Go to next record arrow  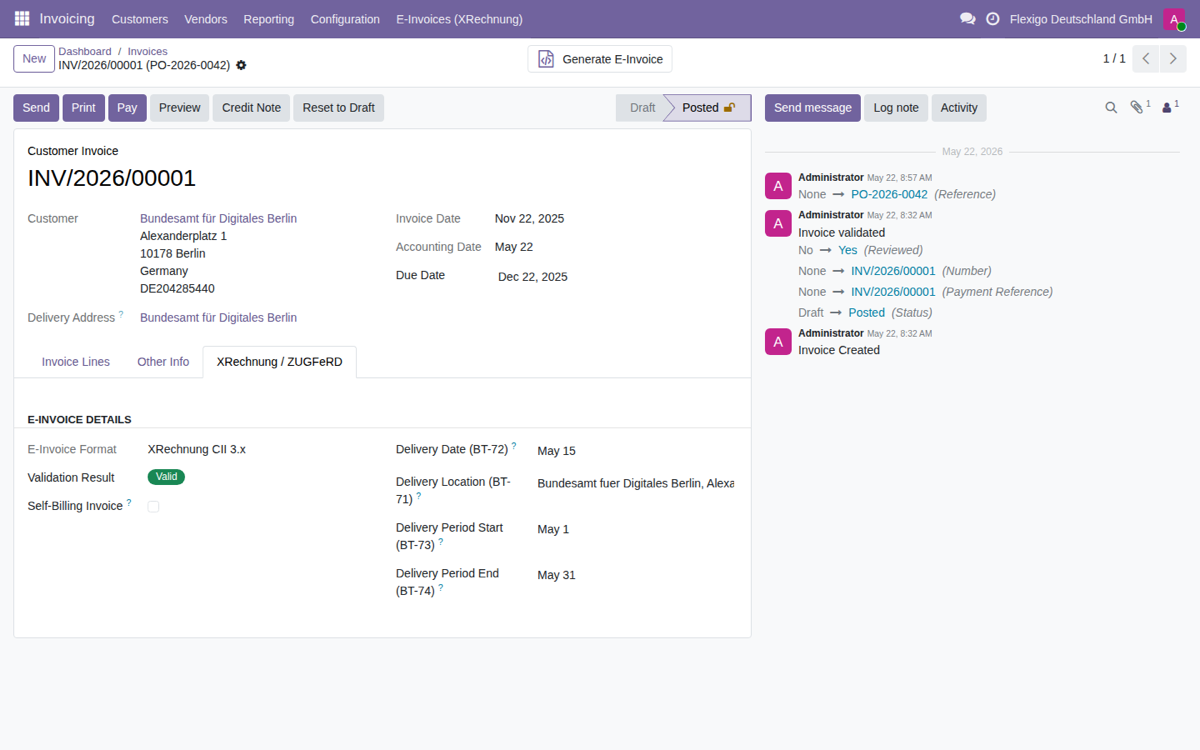coord(1174,59)
